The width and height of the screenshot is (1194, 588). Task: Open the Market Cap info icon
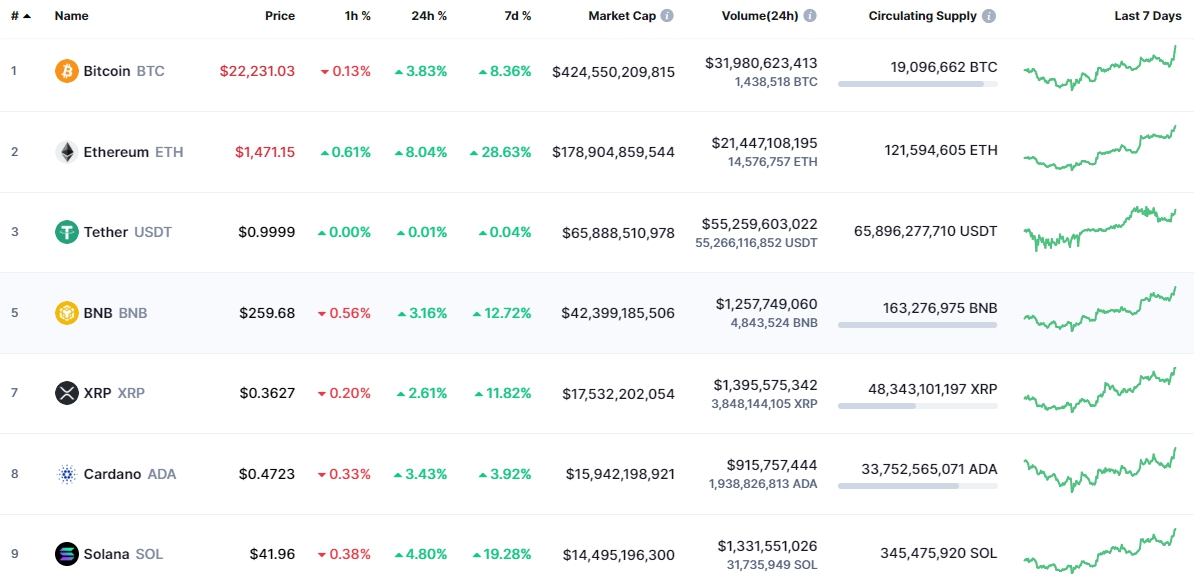[667, 16]
